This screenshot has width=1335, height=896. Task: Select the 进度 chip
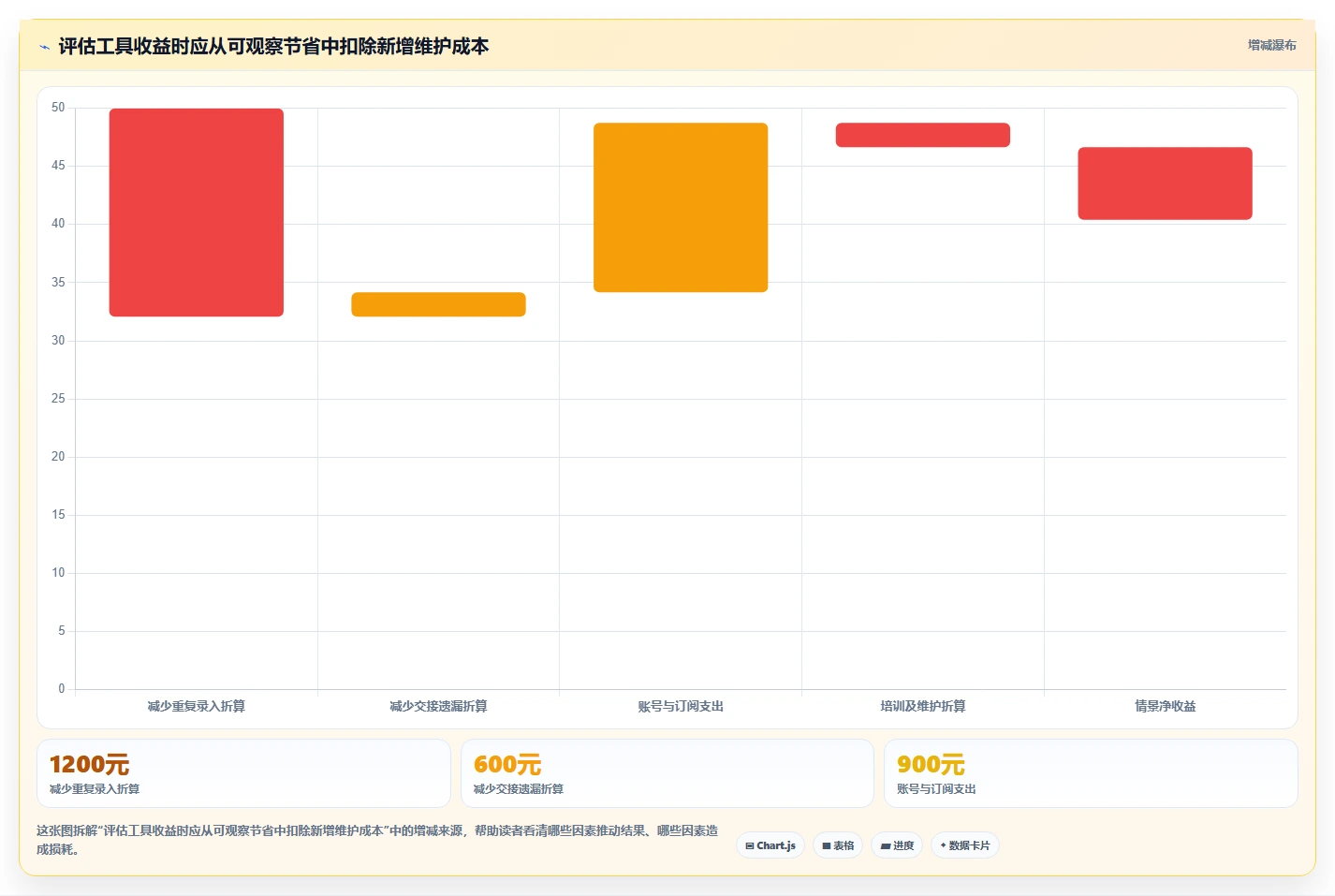[x=897, y=845]
